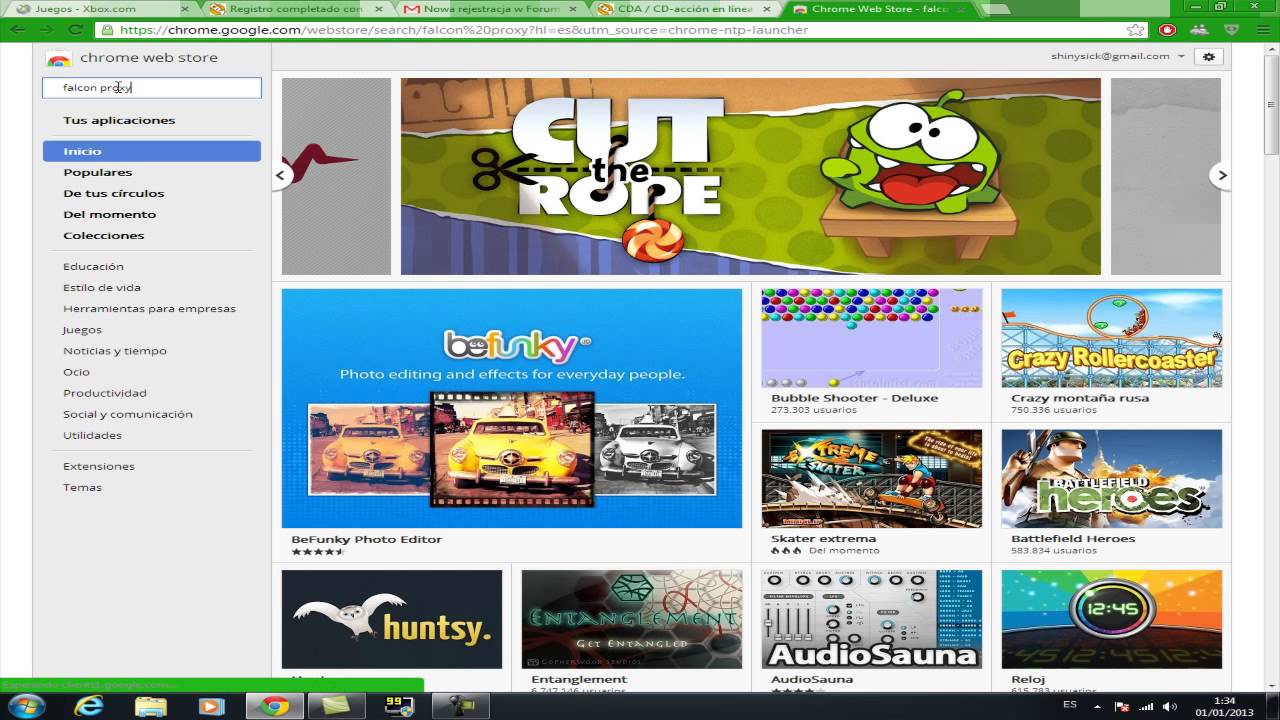Image resolution: width=1280 pixels, height=720 pixels.
Task: Launch Internet Explorer from the taskbar
Action: point(89,706)
